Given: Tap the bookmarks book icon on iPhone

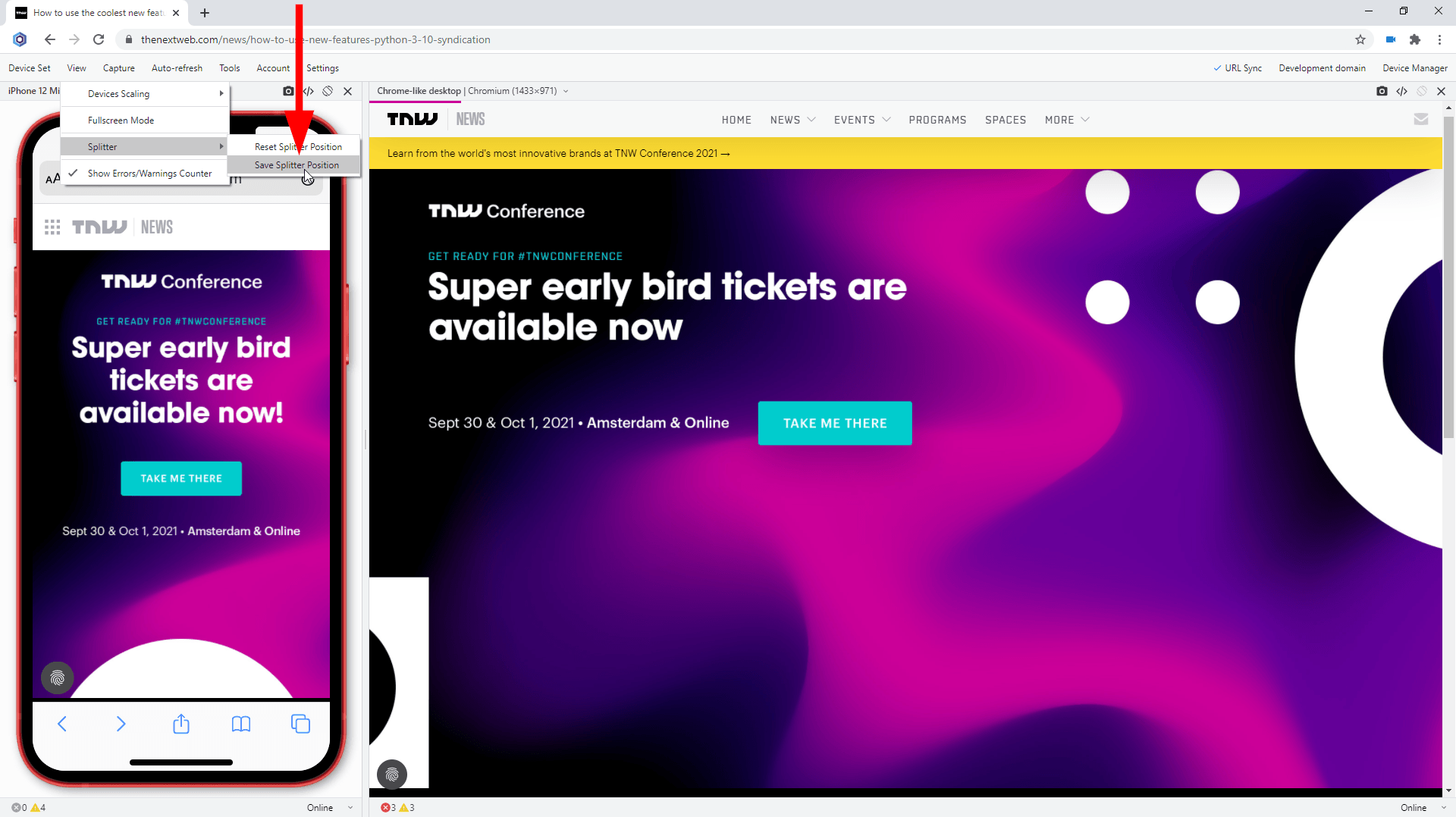Looking at the screenshot, I should pos(240,724).
